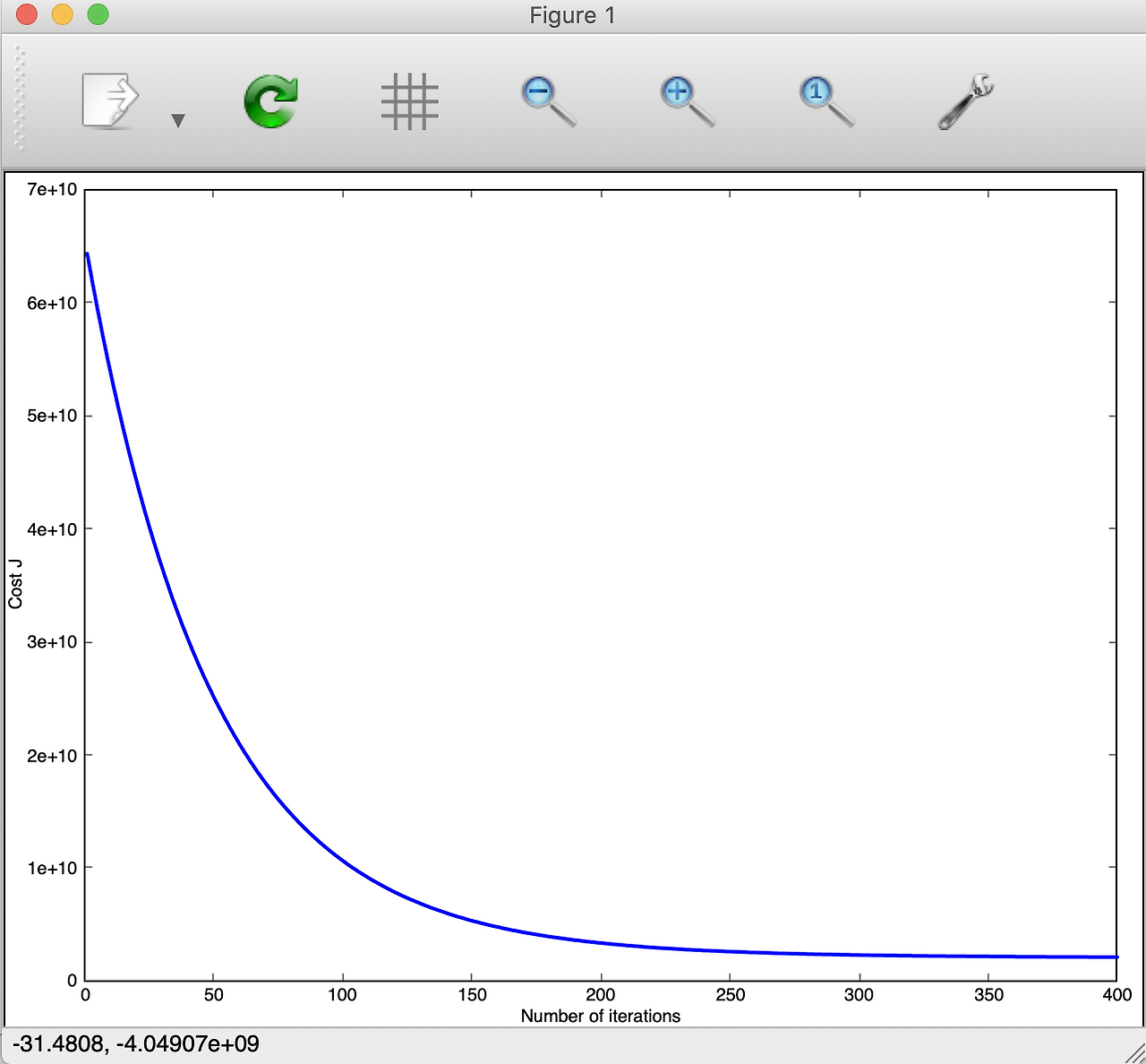Click the 300 x-axis tick label
Screen dimensions: 1146x1064
click(859, 994)
